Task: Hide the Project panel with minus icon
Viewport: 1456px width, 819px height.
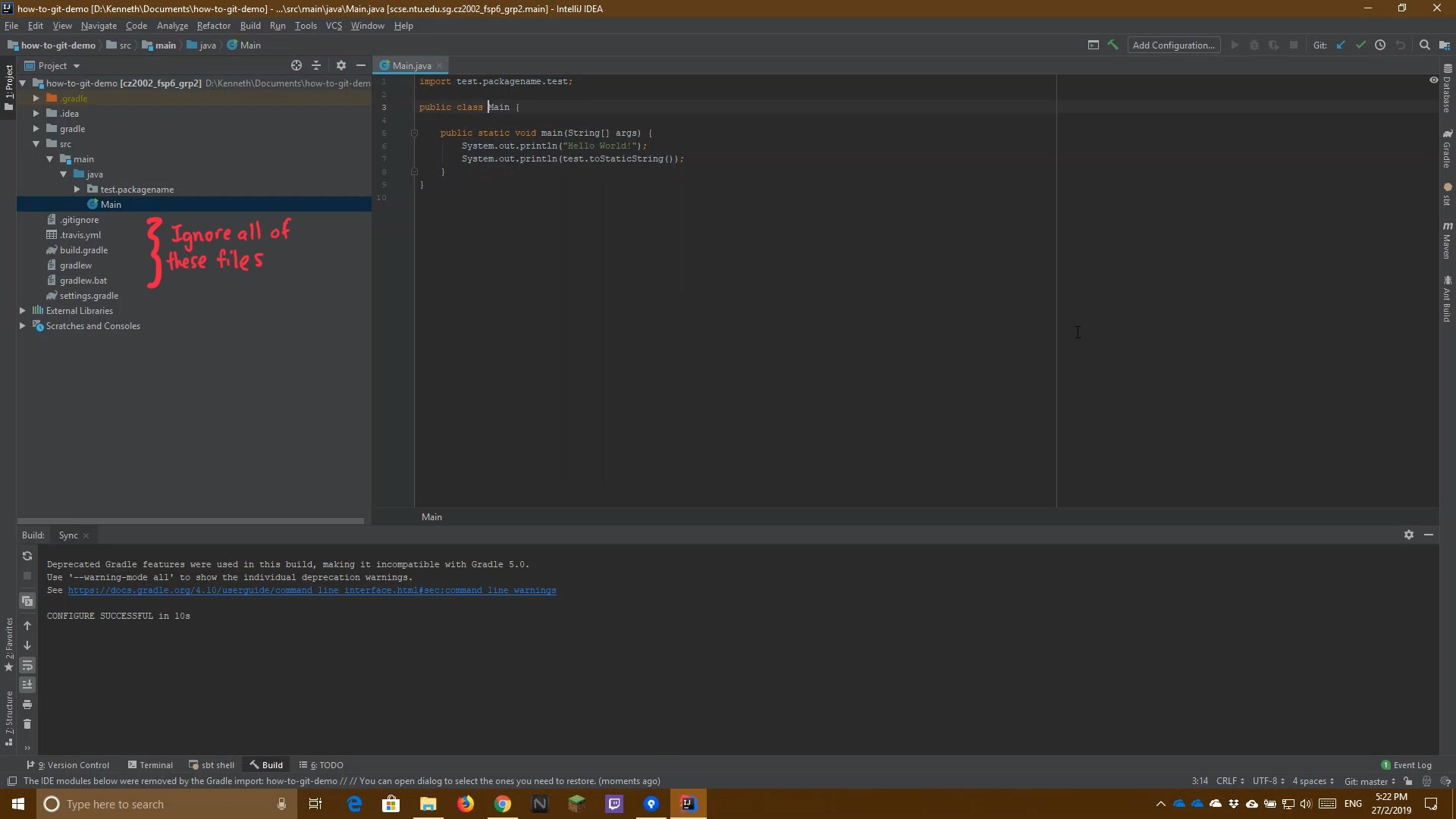Action: point(361,65)
